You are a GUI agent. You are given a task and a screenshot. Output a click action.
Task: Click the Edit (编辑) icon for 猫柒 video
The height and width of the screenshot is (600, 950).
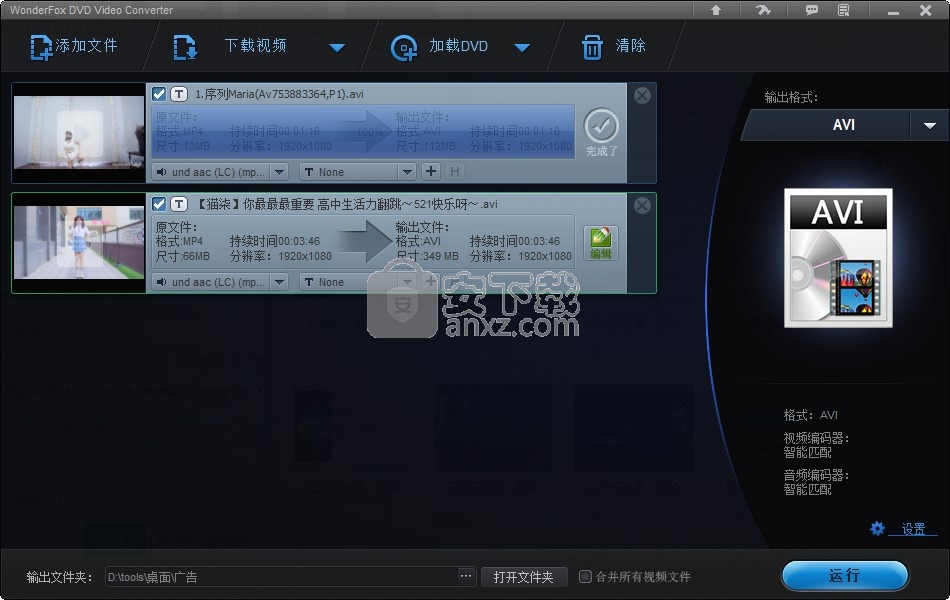(x=600, y=243)
